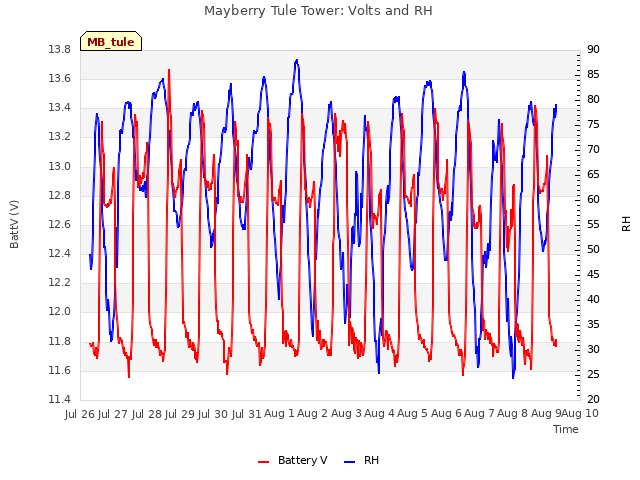
Task: Click the 90 RH tick label
Action: pyautogui.click(x=593, y=49)
